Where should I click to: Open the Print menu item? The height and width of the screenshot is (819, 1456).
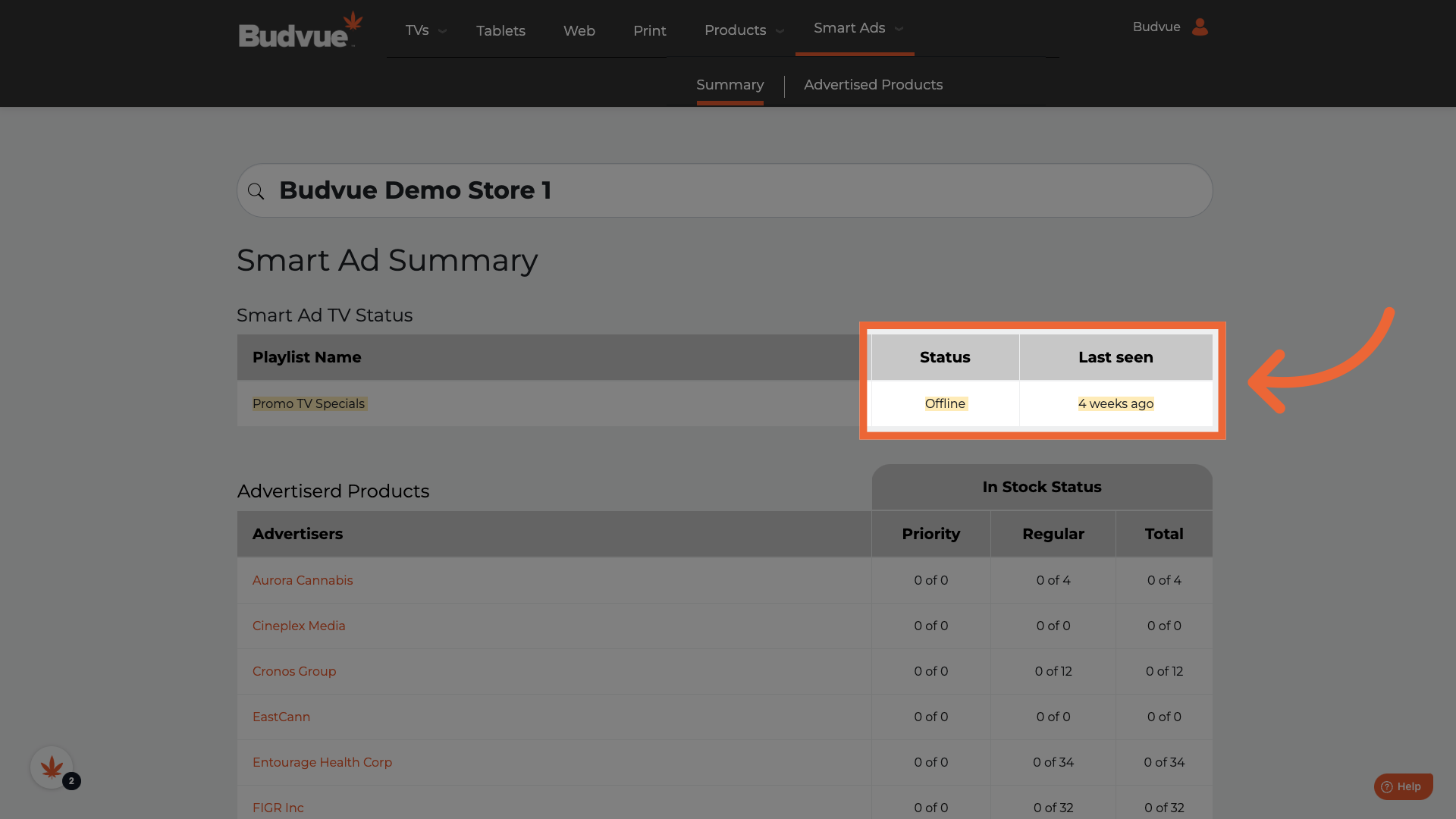point(649,31)
